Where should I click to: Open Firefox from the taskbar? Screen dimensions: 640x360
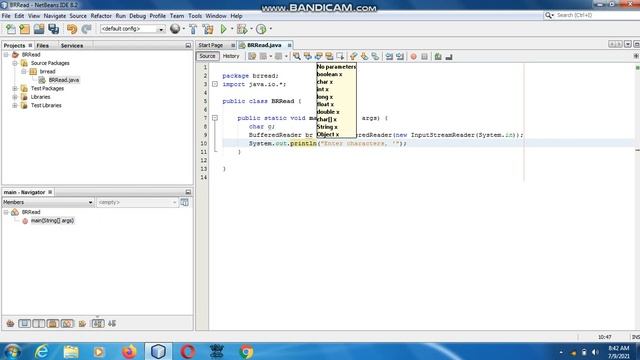(129, 351)
